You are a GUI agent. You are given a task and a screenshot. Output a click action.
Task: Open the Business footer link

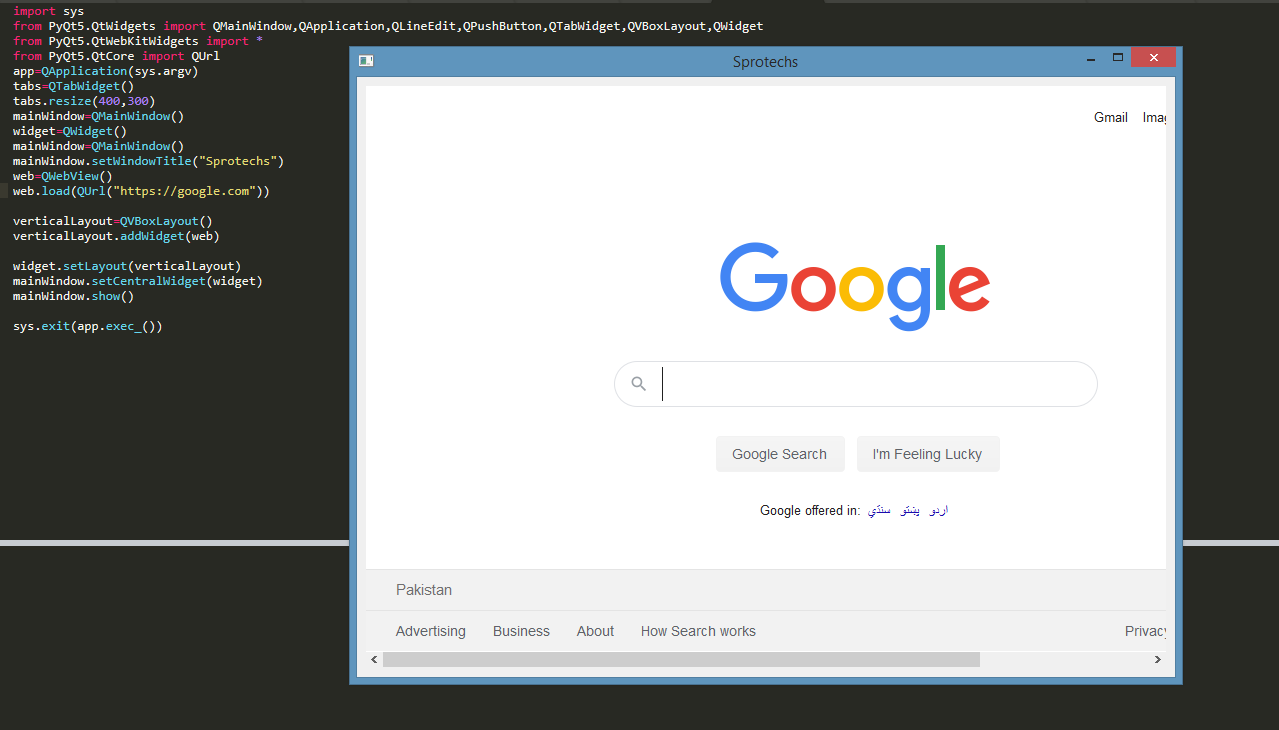[x=521, y=631]
